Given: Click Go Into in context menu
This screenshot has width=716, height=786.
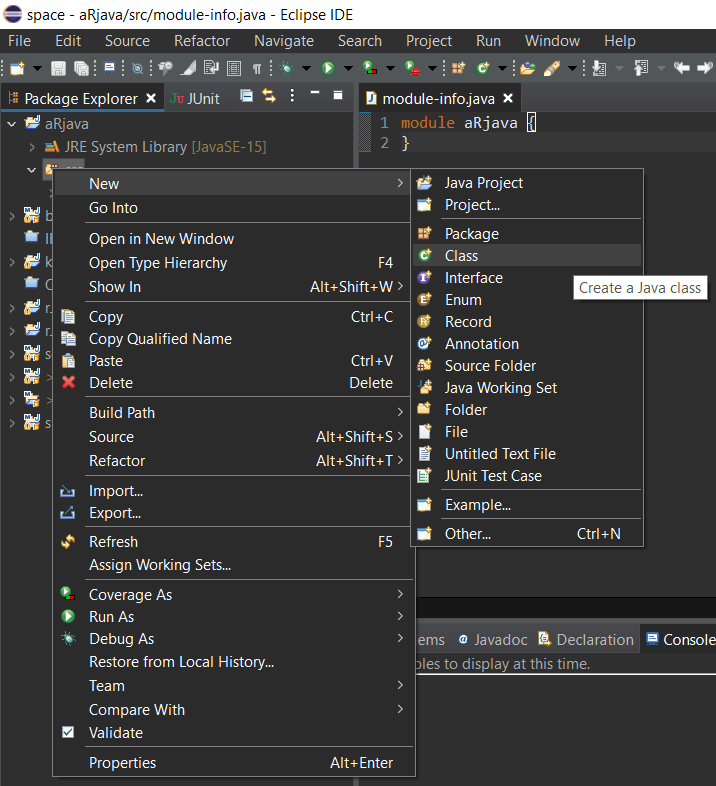Looking at the screenshot, I should [x=234, y=208].
